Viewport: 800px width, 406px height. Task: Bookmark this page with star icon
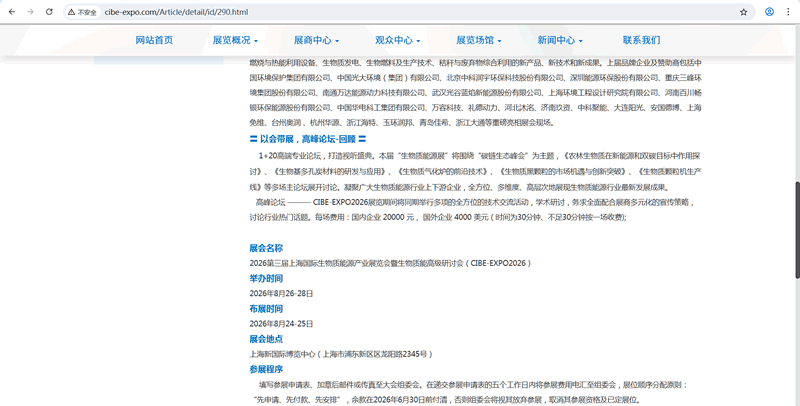[743, 12]
